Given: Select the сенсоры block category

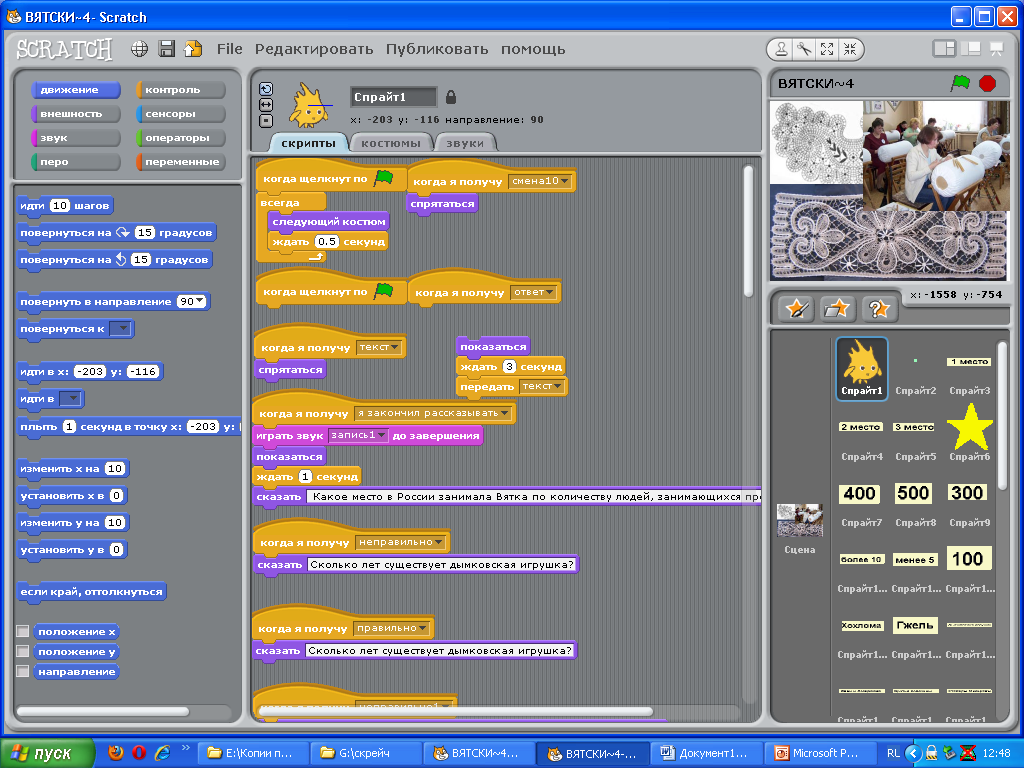Looking at the screenshot, I should click(x=181, y=114).
